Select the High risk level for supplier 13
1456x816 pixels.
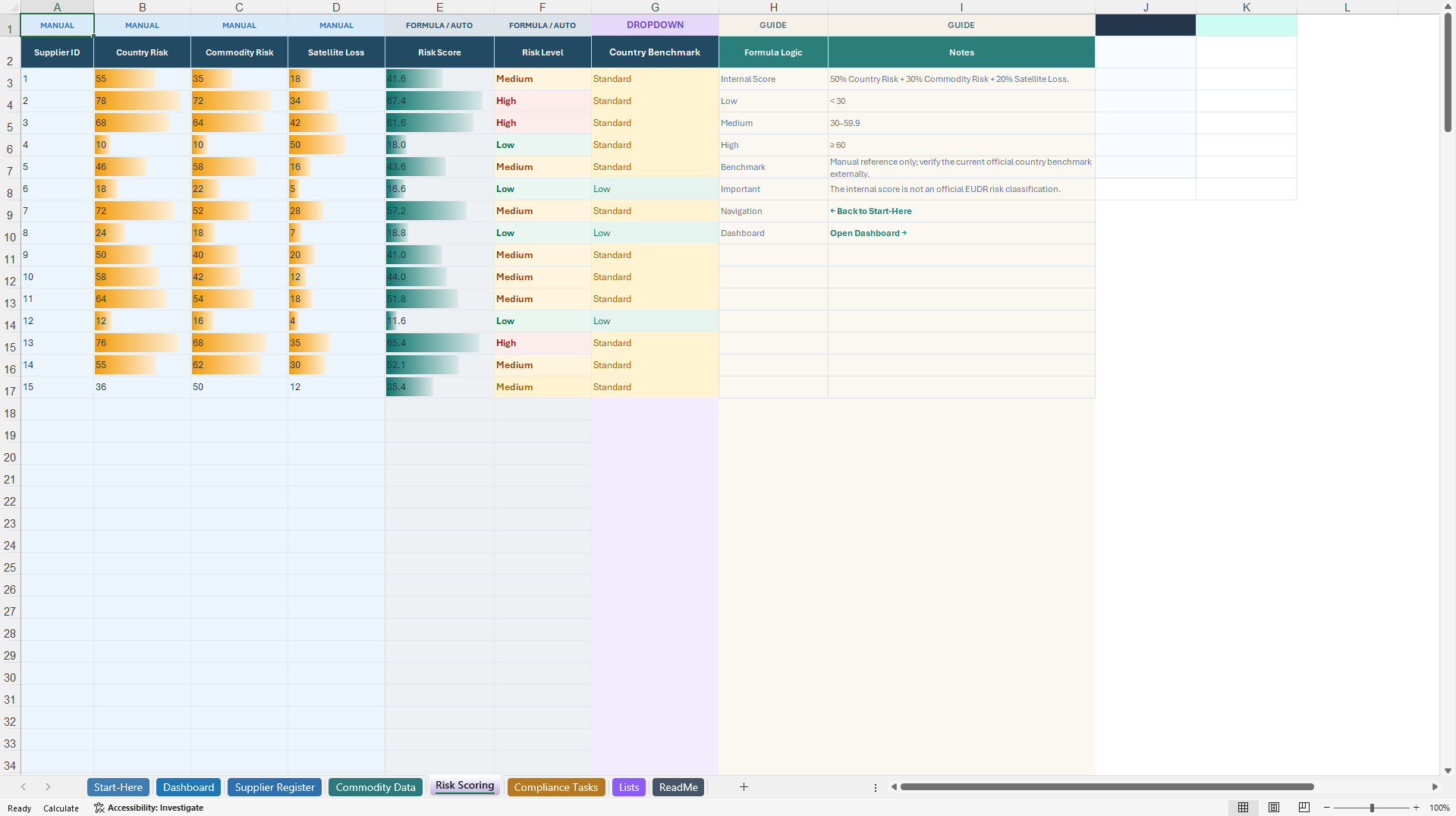point(542,343)
